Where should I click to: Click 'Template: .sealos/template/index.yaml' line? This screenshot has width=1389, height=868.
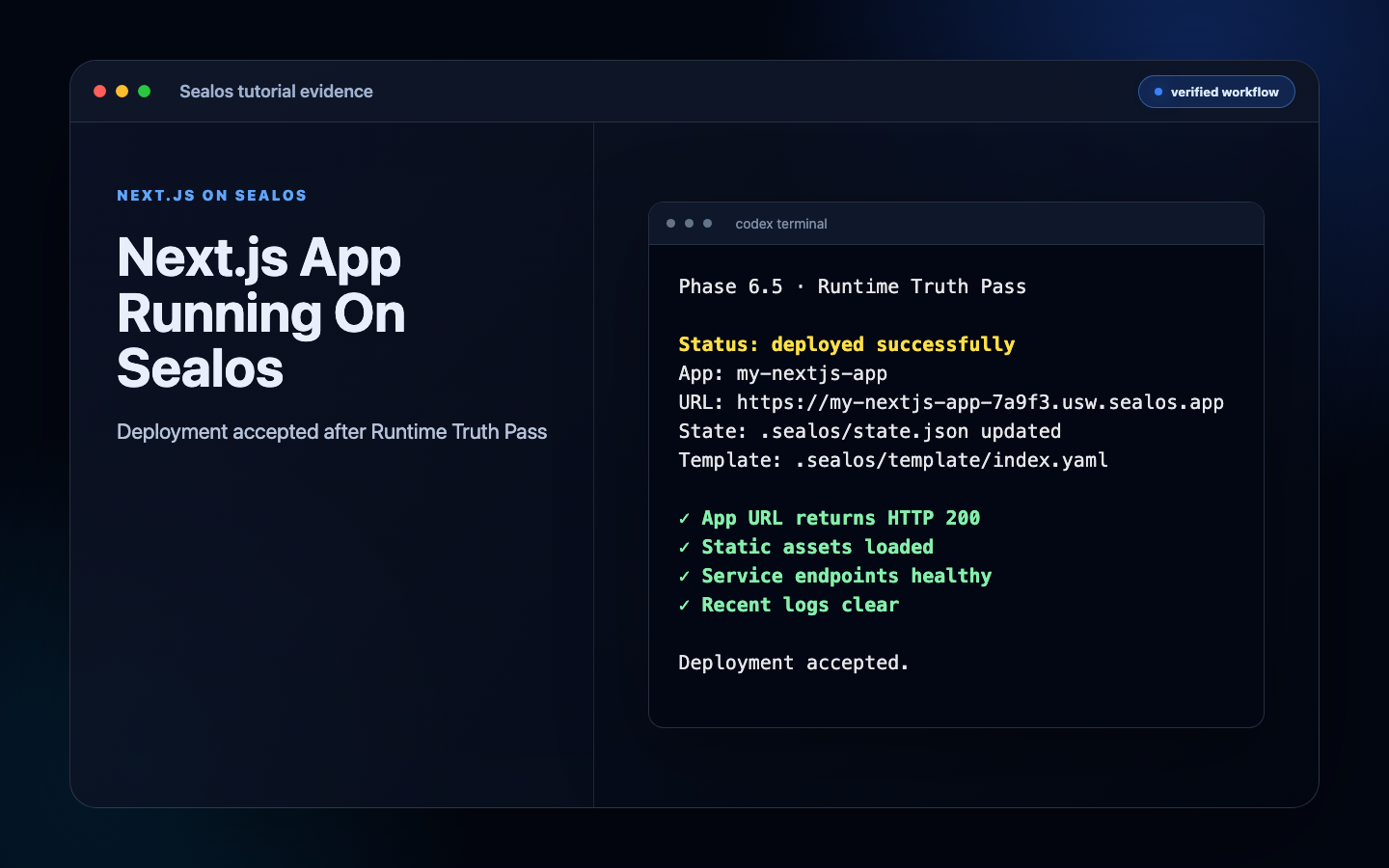(x=893, y=460)
